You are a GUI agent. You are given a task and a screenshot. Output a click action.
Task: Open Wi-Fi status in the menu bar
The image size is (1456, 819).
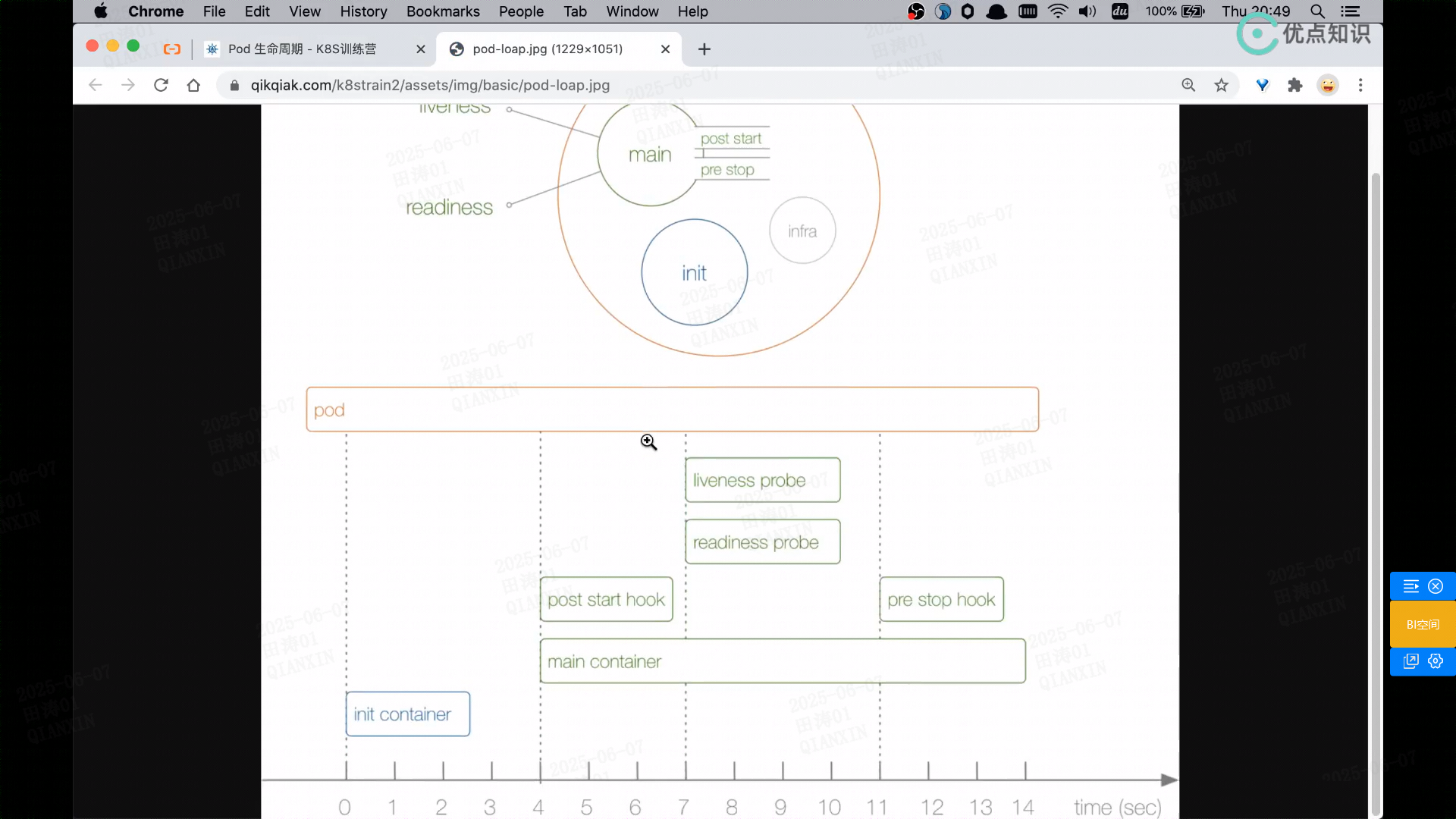coord(1058,11)
